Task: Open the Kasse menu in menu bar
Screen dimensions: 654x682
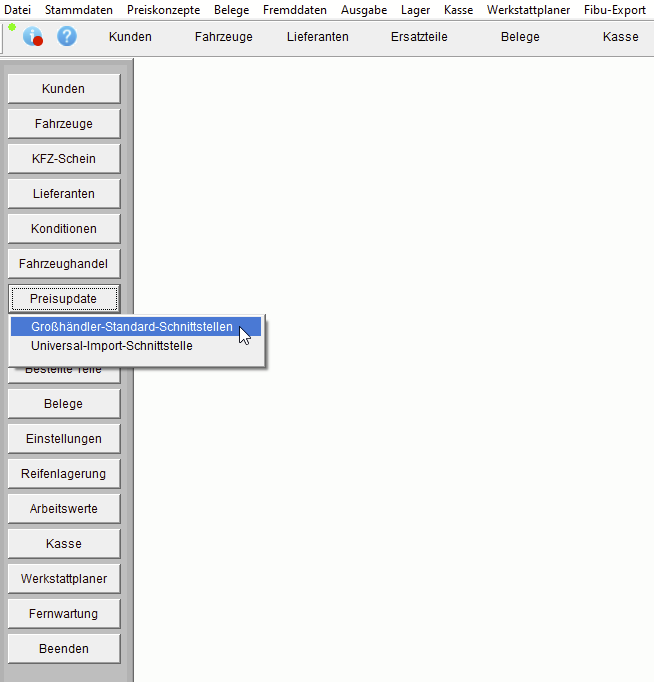Action: pyautogui.click(x=458, y=10)
